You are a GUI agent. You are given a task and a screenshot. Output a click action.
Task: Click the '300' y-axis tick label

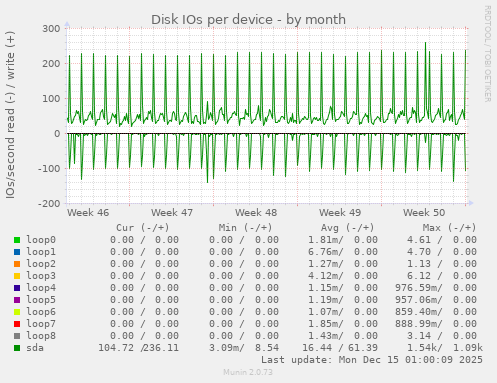[51, 29]
